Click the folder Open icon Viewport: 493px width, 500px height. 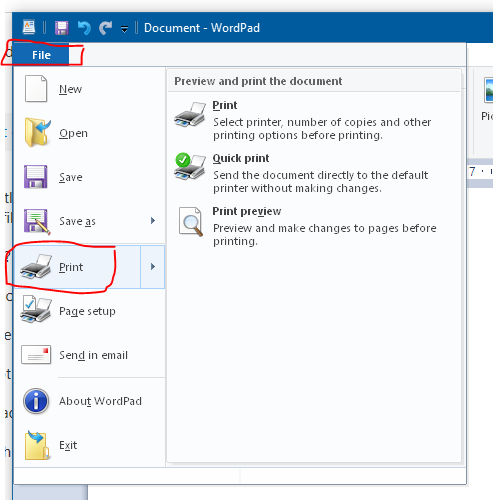point(37,132)
